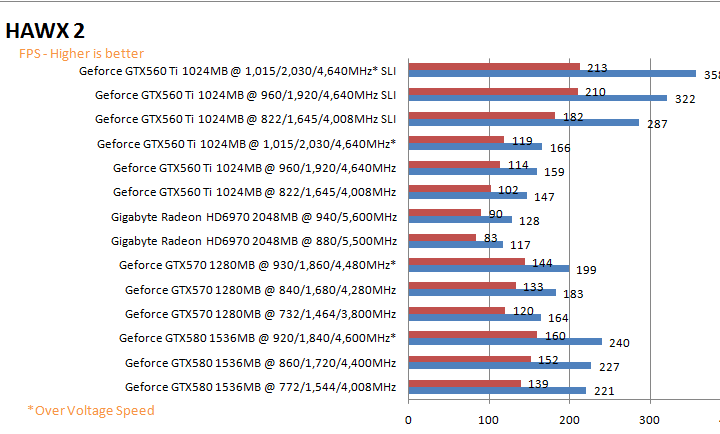
Task: Click the axis value 100
Action: point(488,420)
